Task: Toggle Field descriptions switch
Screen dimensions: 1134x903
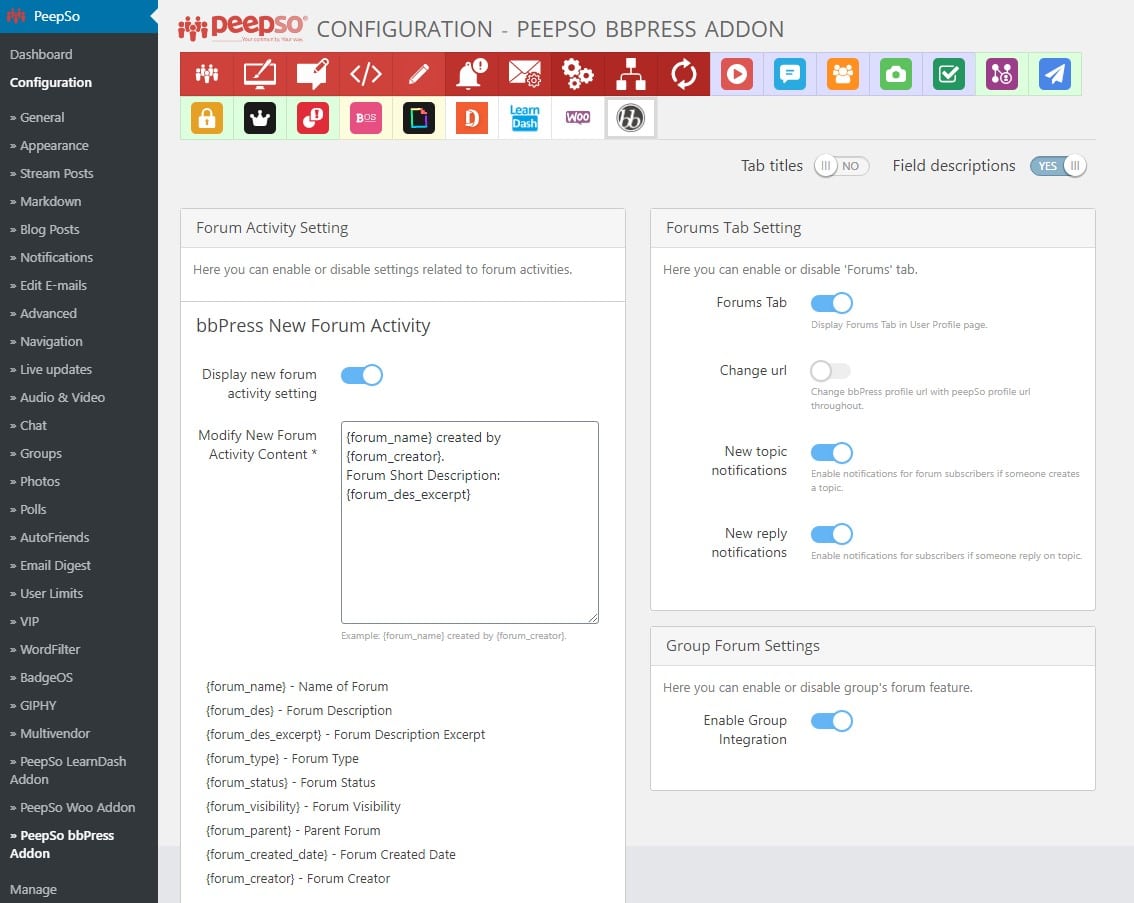Action: pos(1058,166)
